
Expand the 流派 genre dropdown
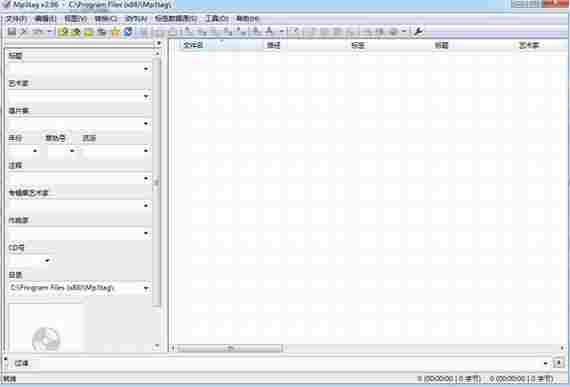146,150
